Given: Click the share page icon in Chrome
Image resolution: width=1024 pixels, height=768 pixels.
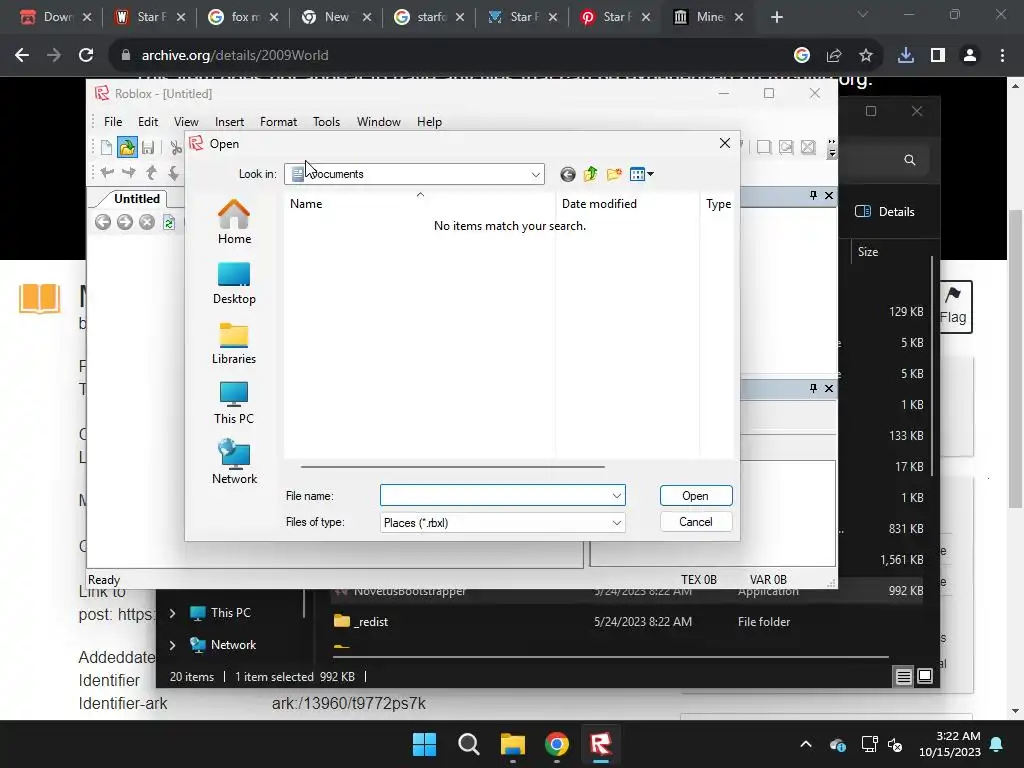Looking at the screenshot, I should [833, 56].
